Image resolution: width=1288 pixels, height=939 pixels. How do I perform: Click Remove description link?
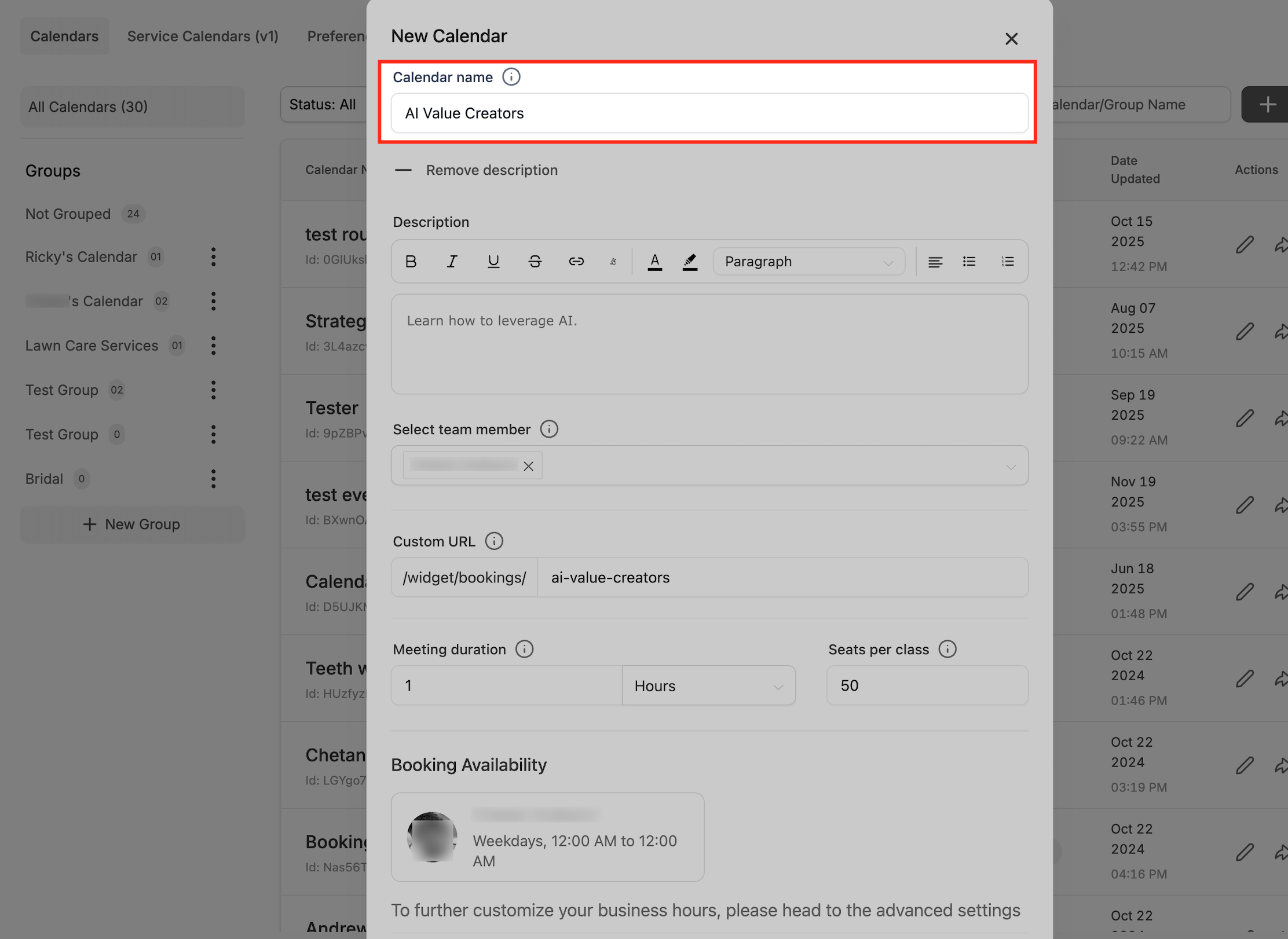click(x=492, y=170)
